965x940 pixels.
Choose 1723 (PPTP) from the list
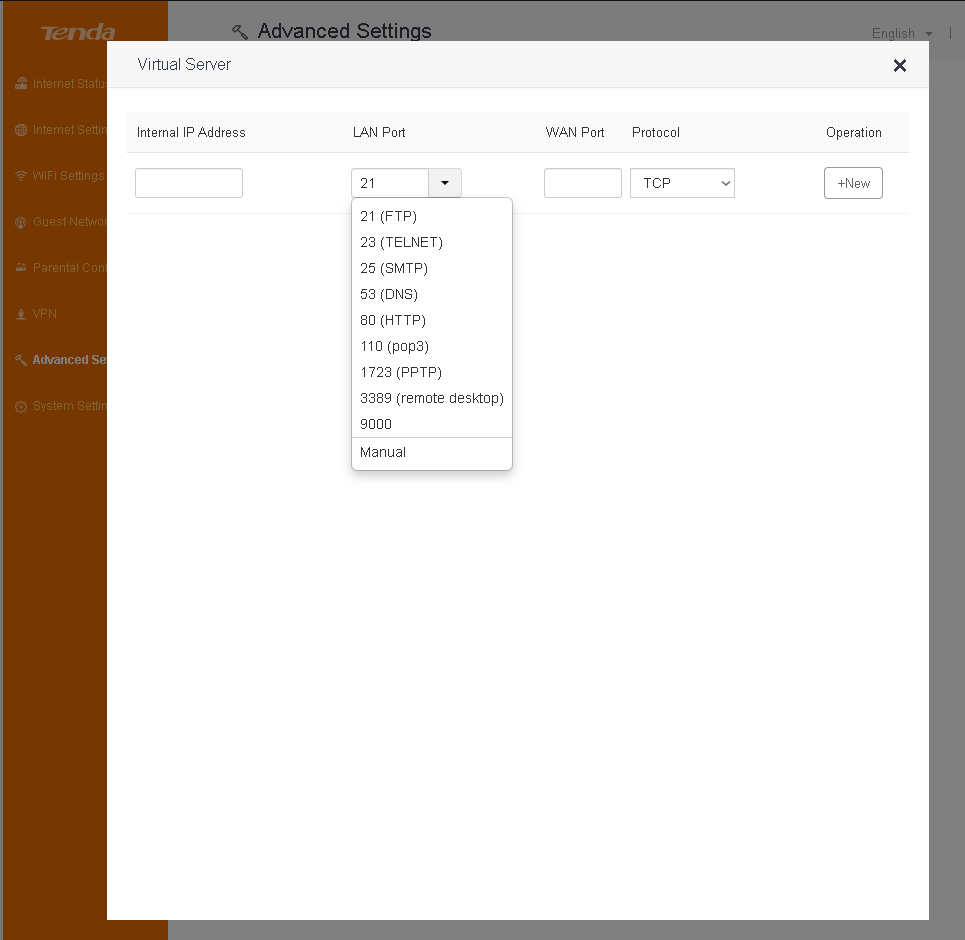400,372
